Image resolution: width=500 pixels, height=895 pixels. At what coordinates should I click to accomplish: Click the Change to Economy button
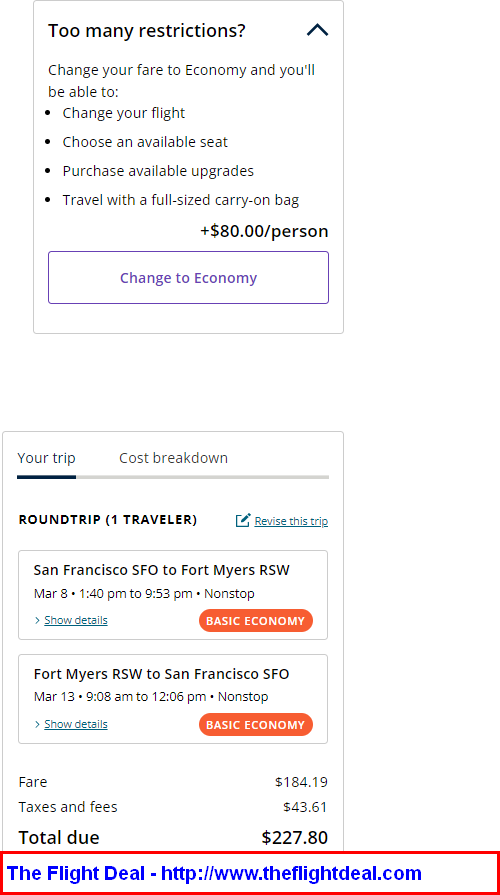(188, 277)
